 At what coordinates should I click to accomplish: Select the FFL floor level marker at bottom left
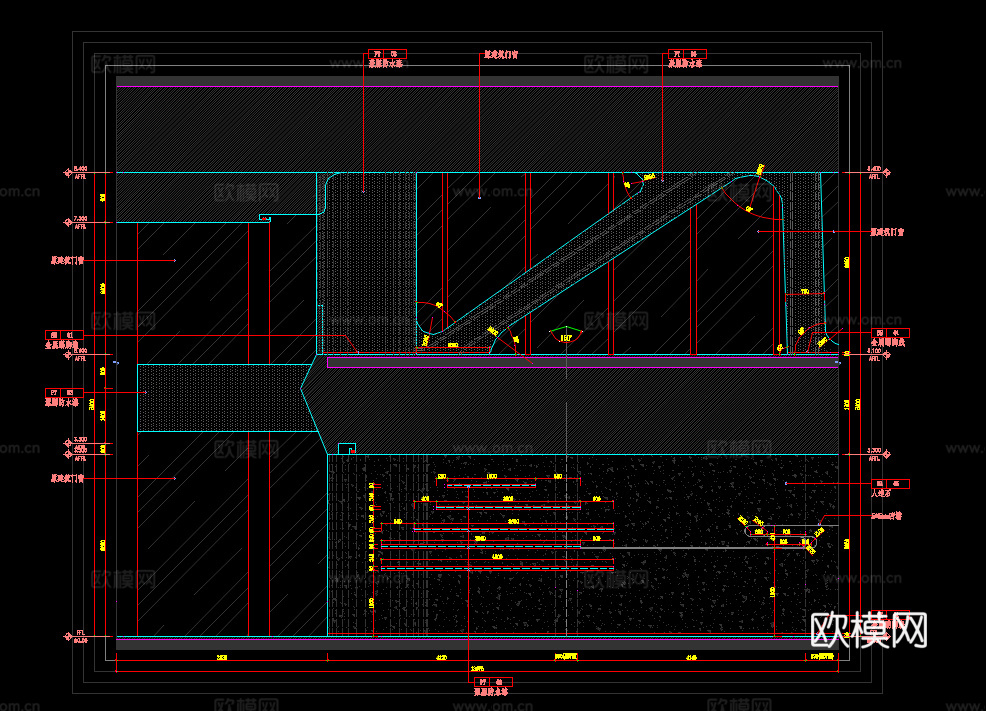click(x=76, y=636)
